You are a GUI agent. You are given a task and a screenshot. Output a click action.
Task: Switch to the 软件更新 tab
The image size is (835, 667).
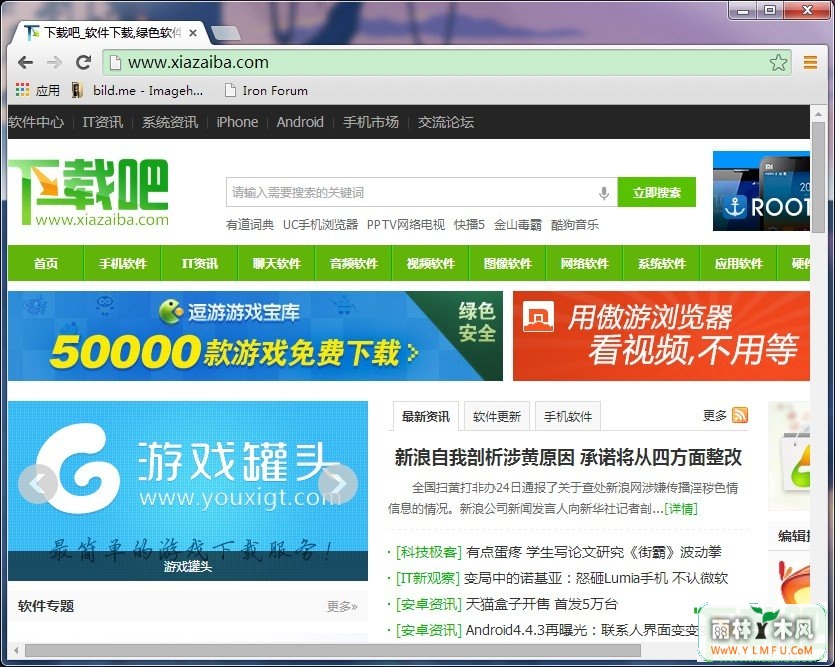497,416
